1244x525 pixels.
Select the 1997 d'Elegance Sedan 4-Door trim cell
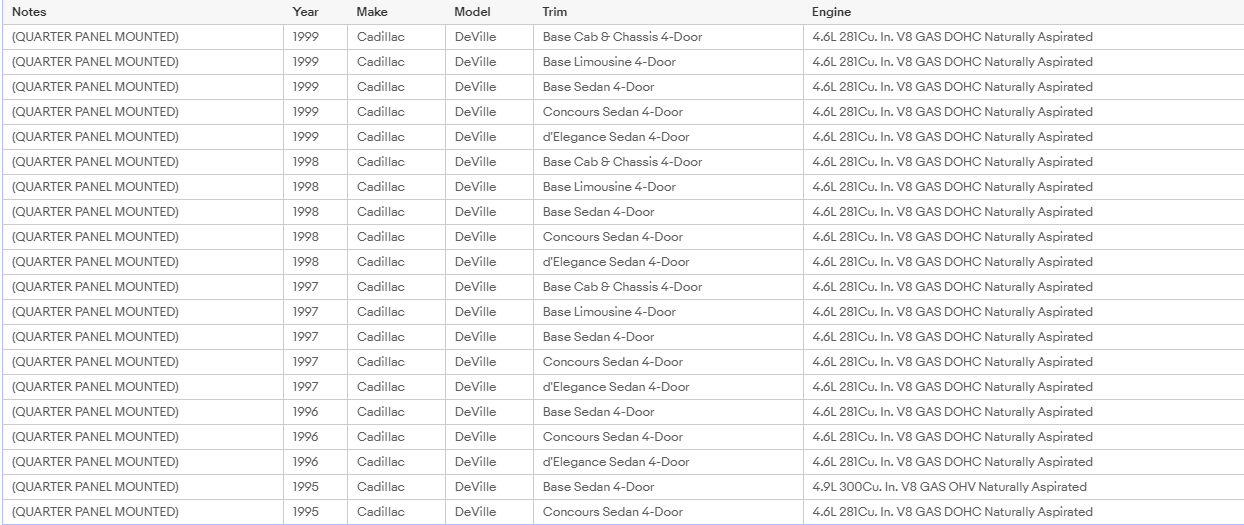pyautogui.click(x=669, y=387)
